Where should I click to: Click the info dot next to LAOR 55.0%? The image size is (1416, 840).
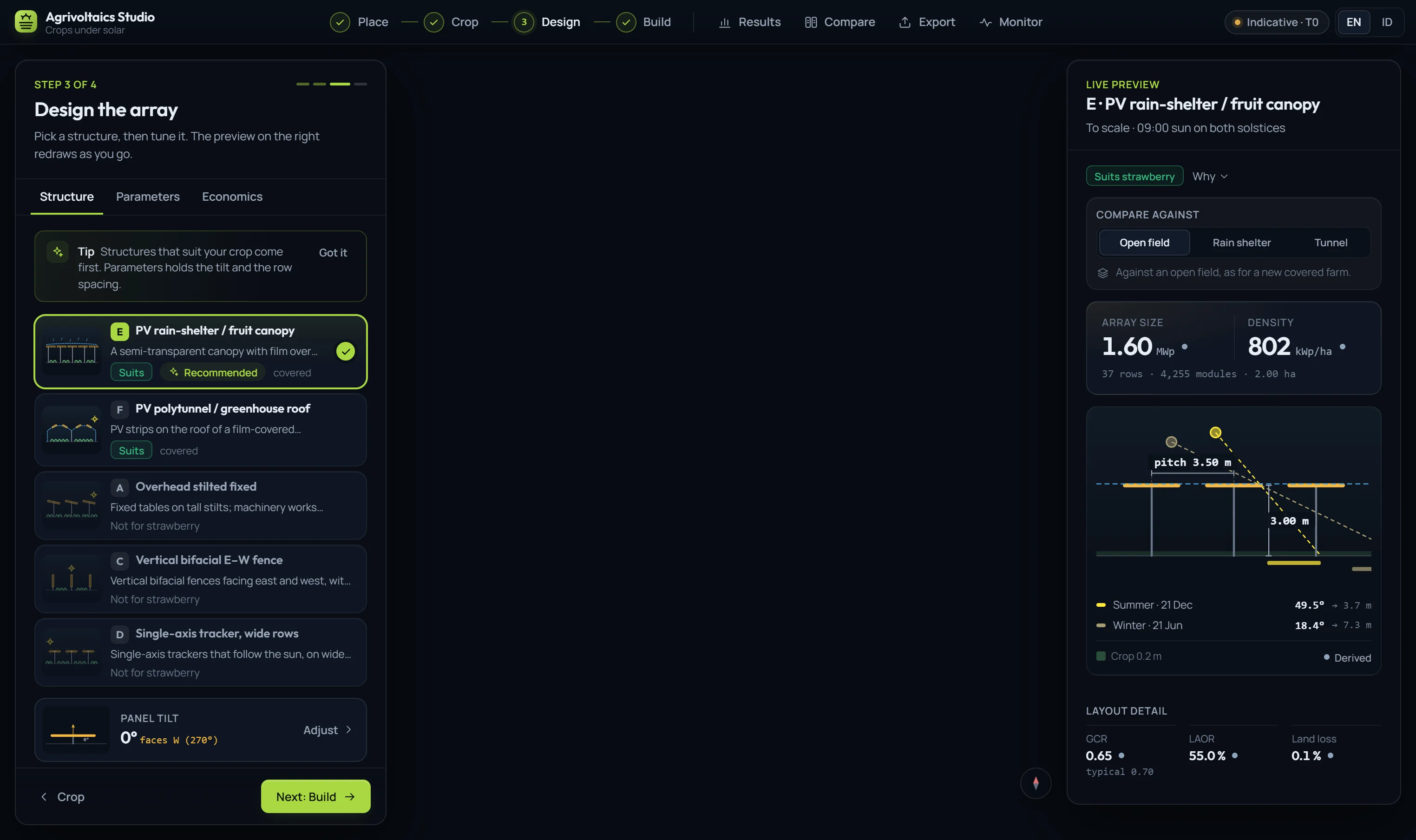(x=1234, y=755)
